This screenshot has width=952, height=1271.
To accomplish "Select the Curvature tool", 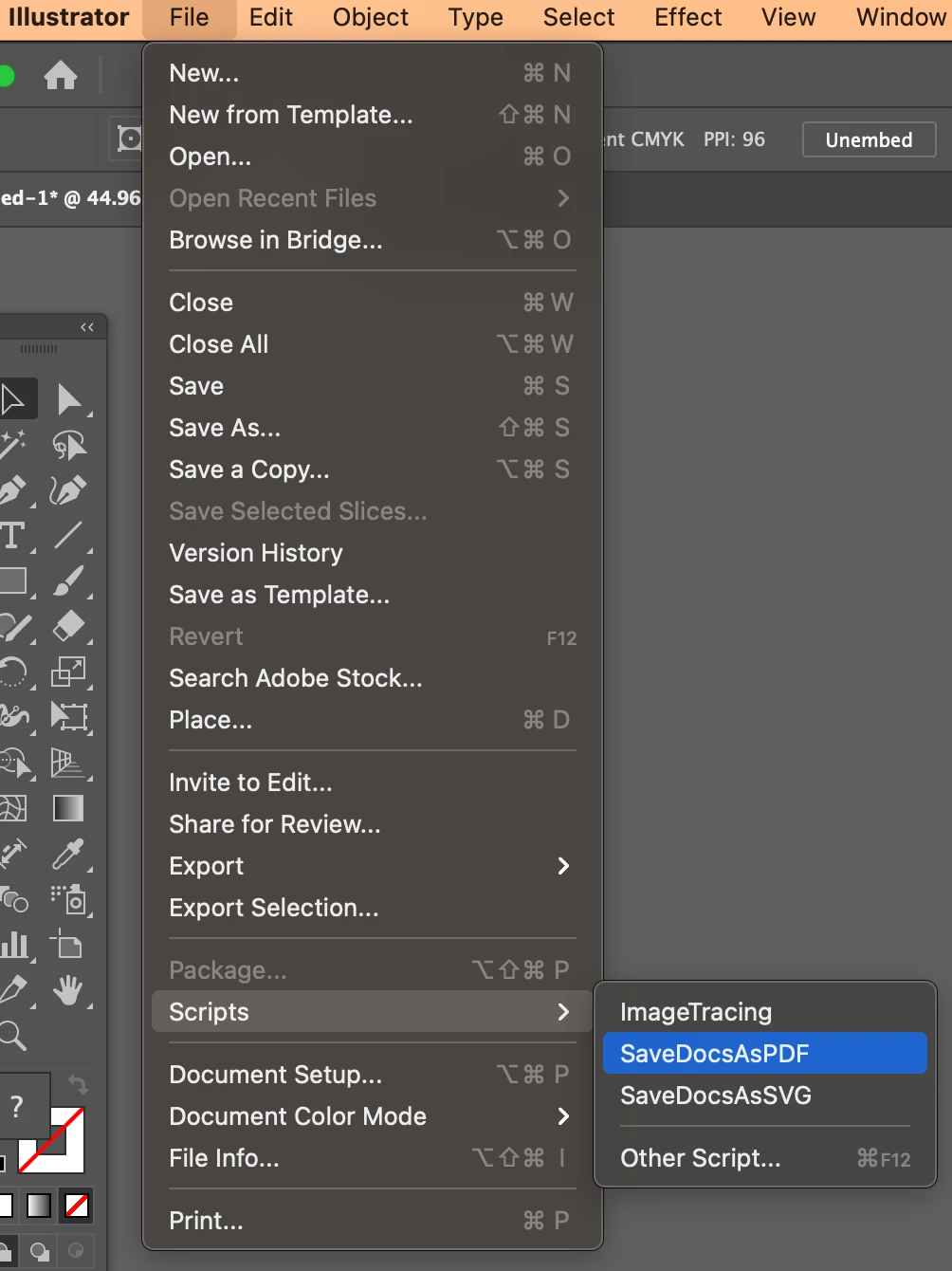I will click(x=69, y=489).
